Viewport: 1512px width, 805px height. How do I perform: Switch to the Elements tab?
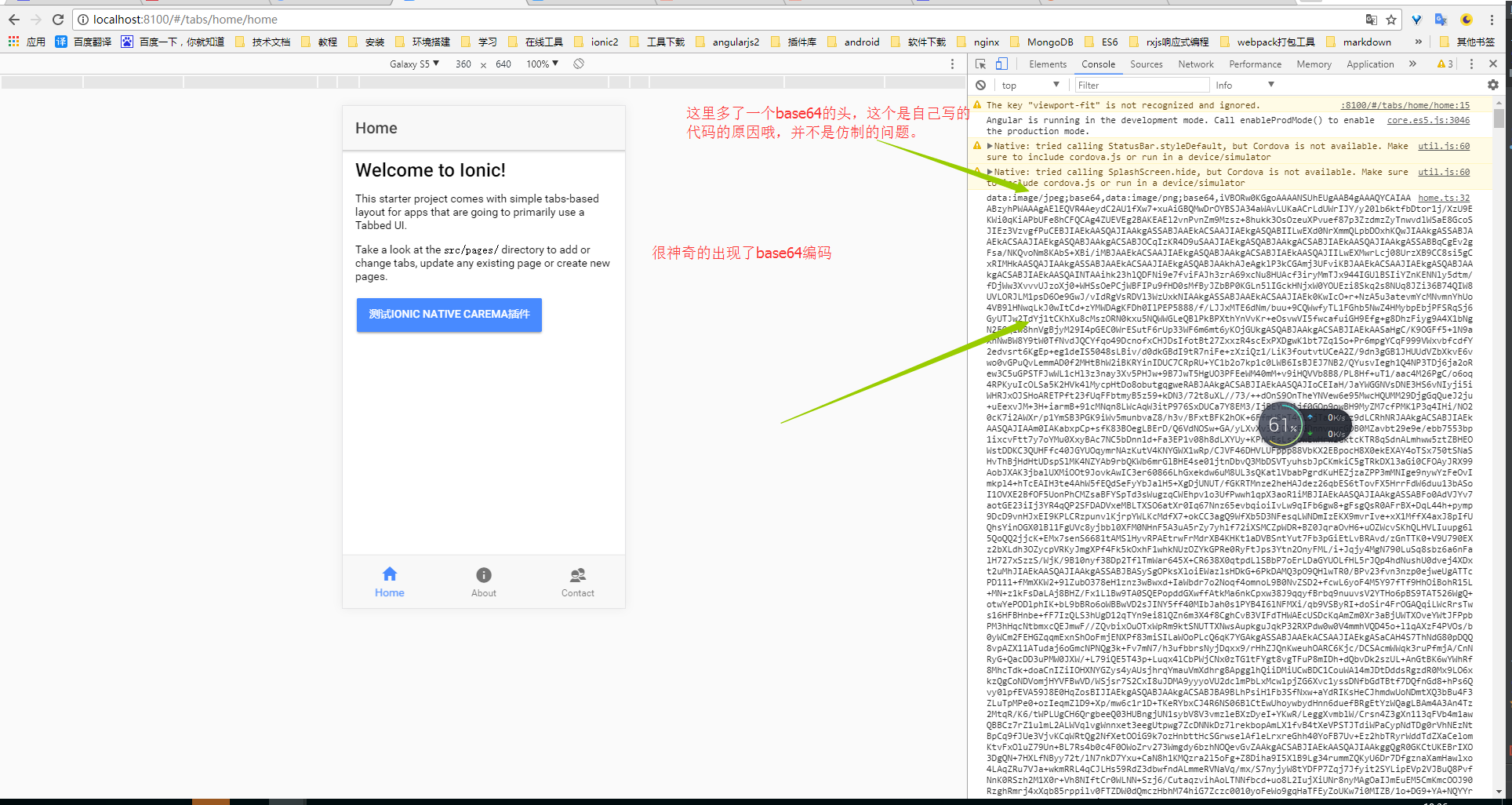coord(1048,64)
